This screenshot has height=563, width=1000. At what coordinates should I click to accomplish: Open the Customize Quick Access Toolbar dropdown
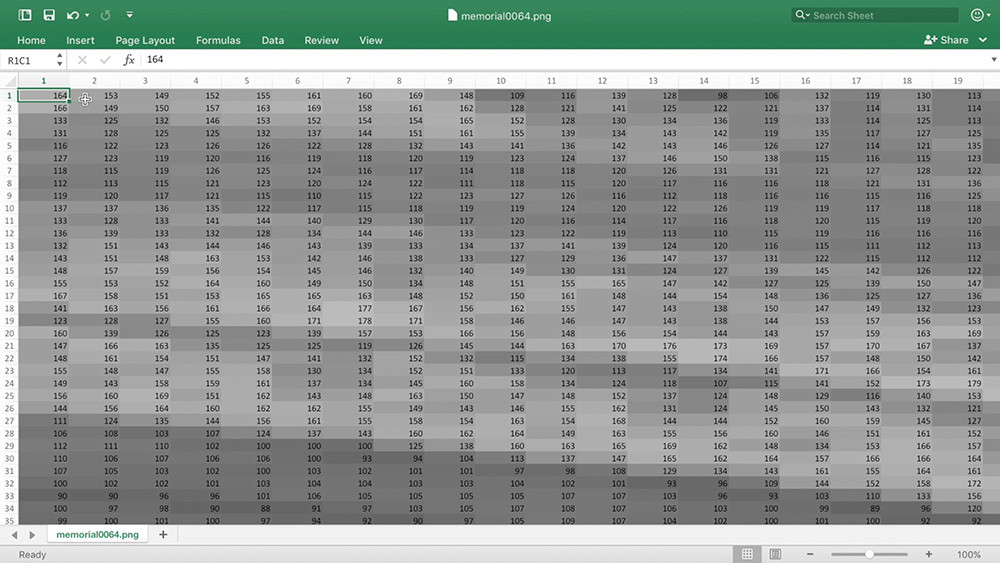(132, 16)
